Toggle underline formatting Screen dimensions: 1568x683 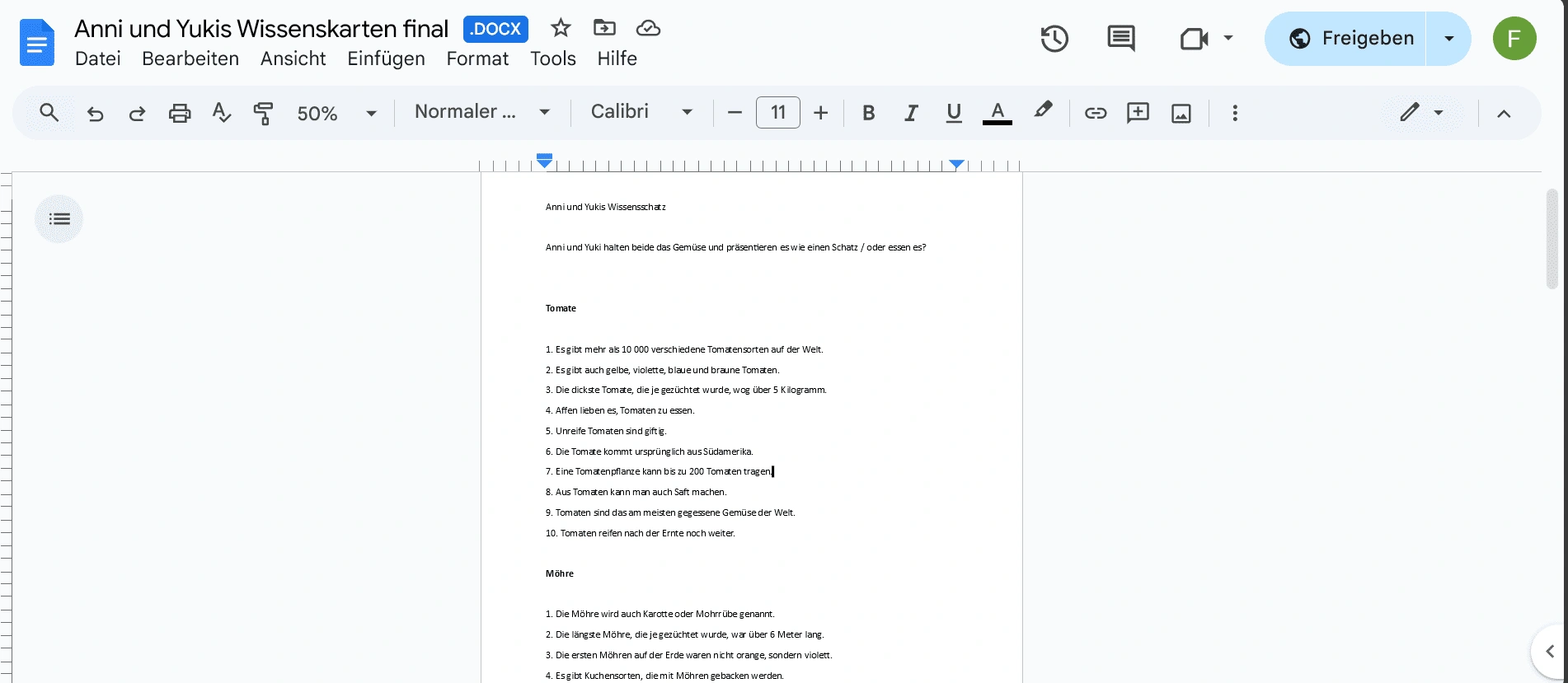pos(953,113)
